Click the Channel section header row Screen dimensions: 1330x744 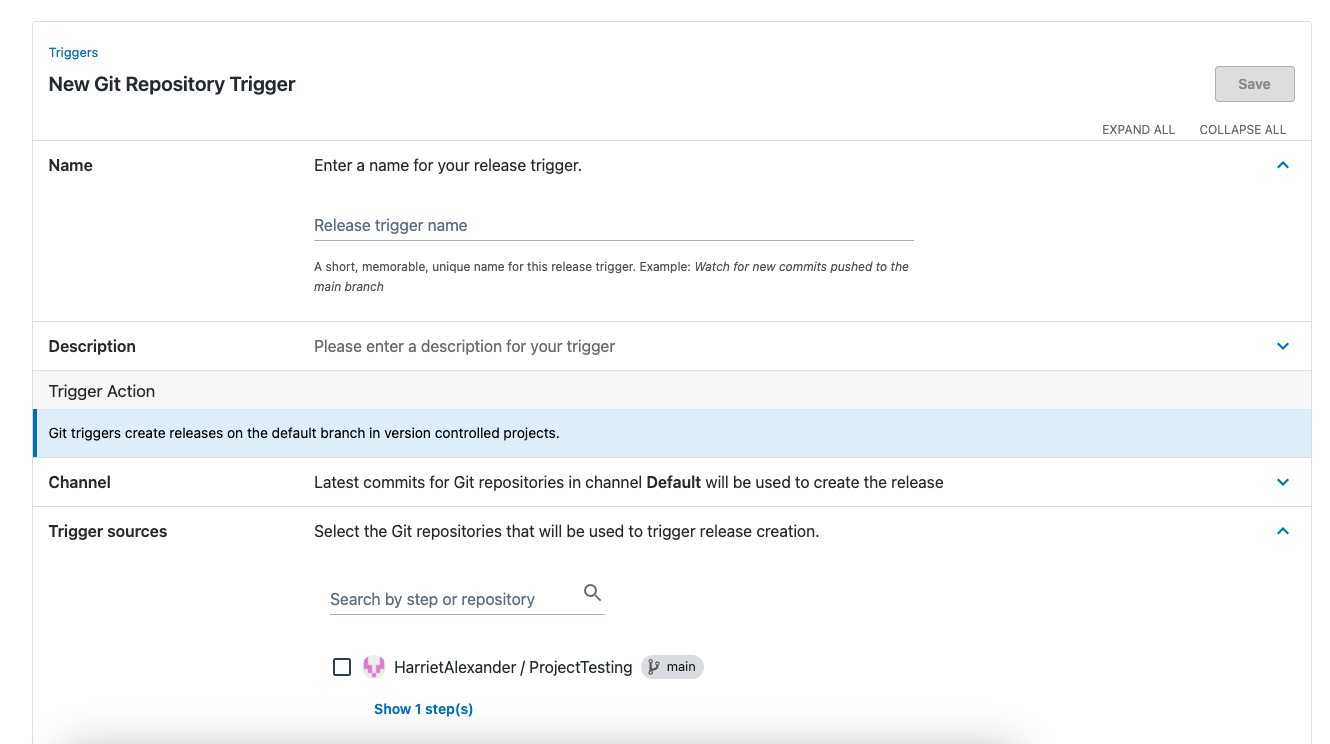[79, 482]
